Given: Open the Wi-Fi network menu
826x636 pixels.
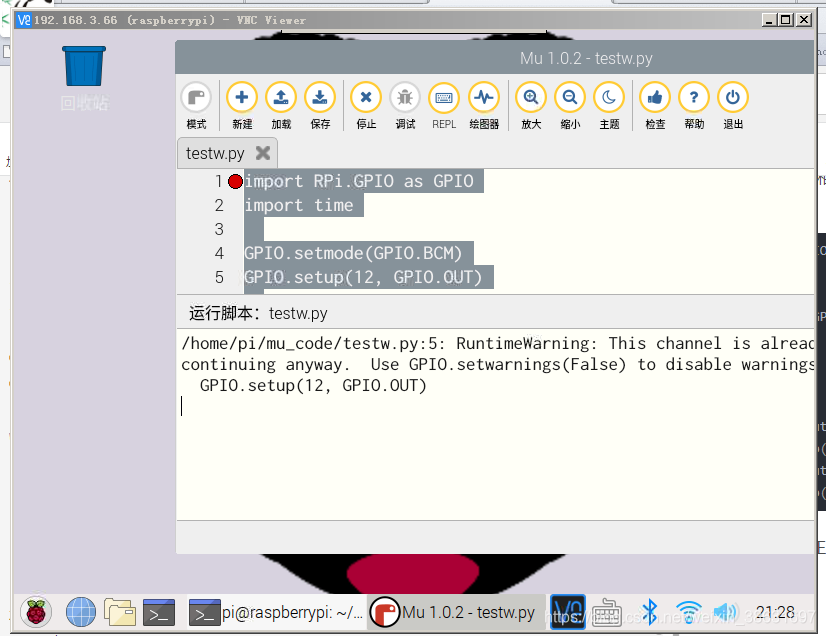Looking at the screenshot, I should pyautogui.click(x=689, y=613).
